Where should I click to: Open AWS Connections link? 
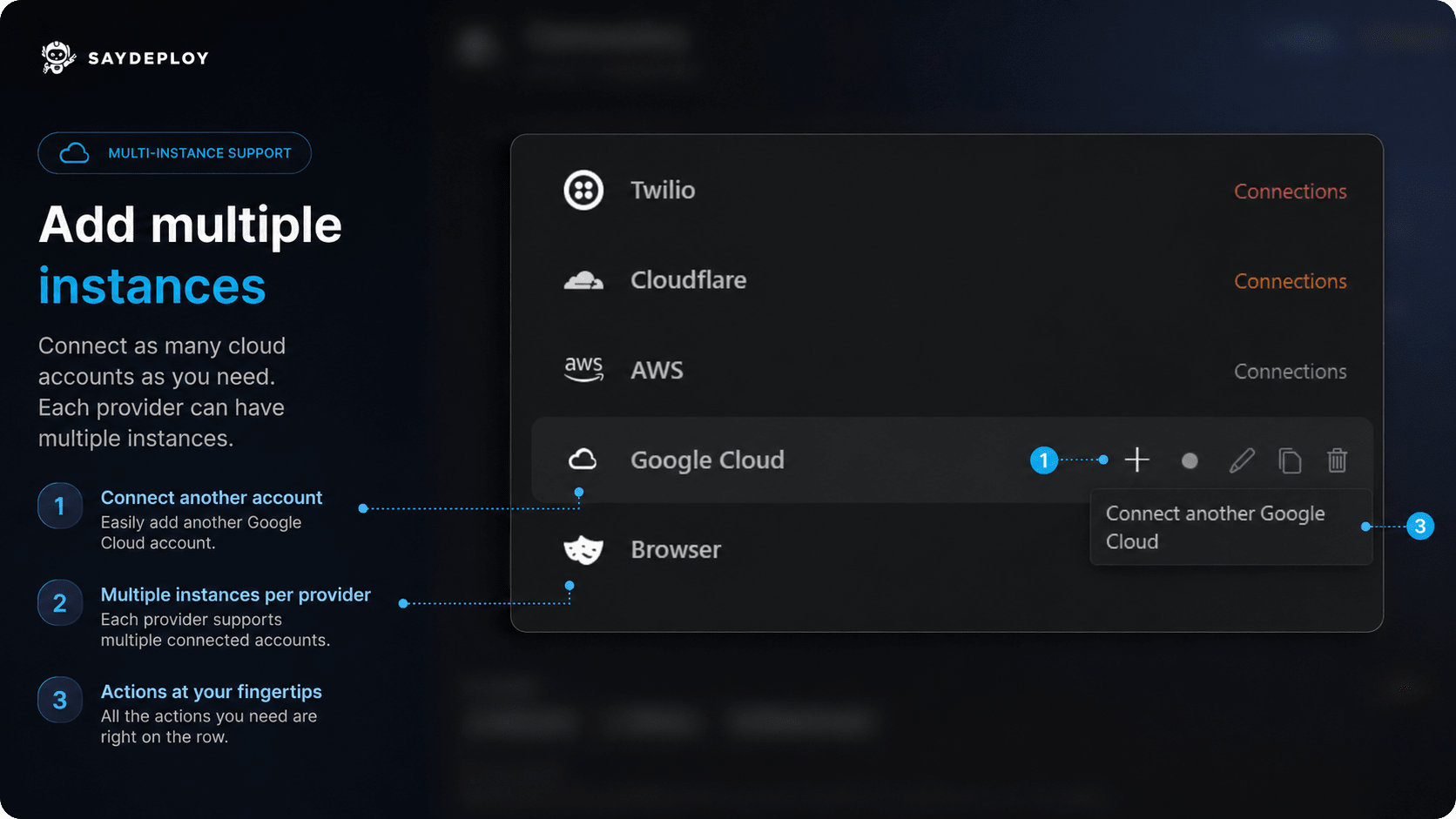[x=1291, y=372]
